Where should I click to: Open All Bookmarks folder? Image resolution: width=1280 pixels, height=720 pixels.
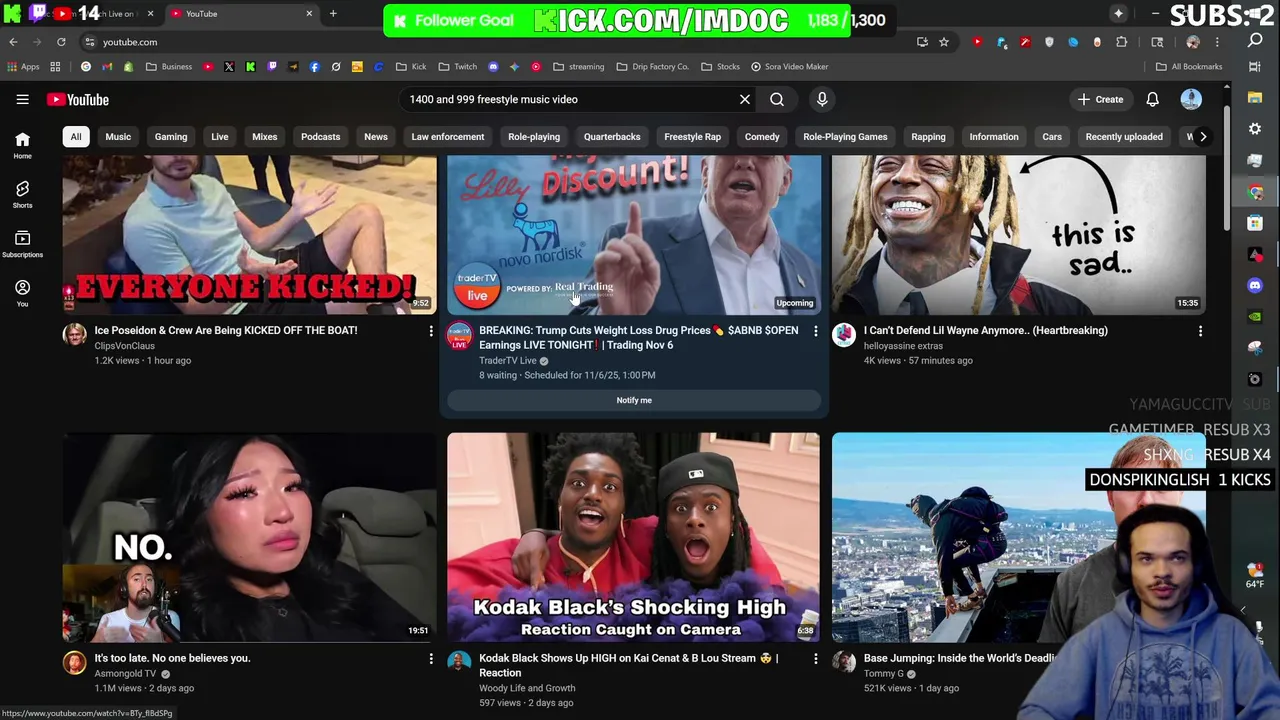pos(1189,67)
